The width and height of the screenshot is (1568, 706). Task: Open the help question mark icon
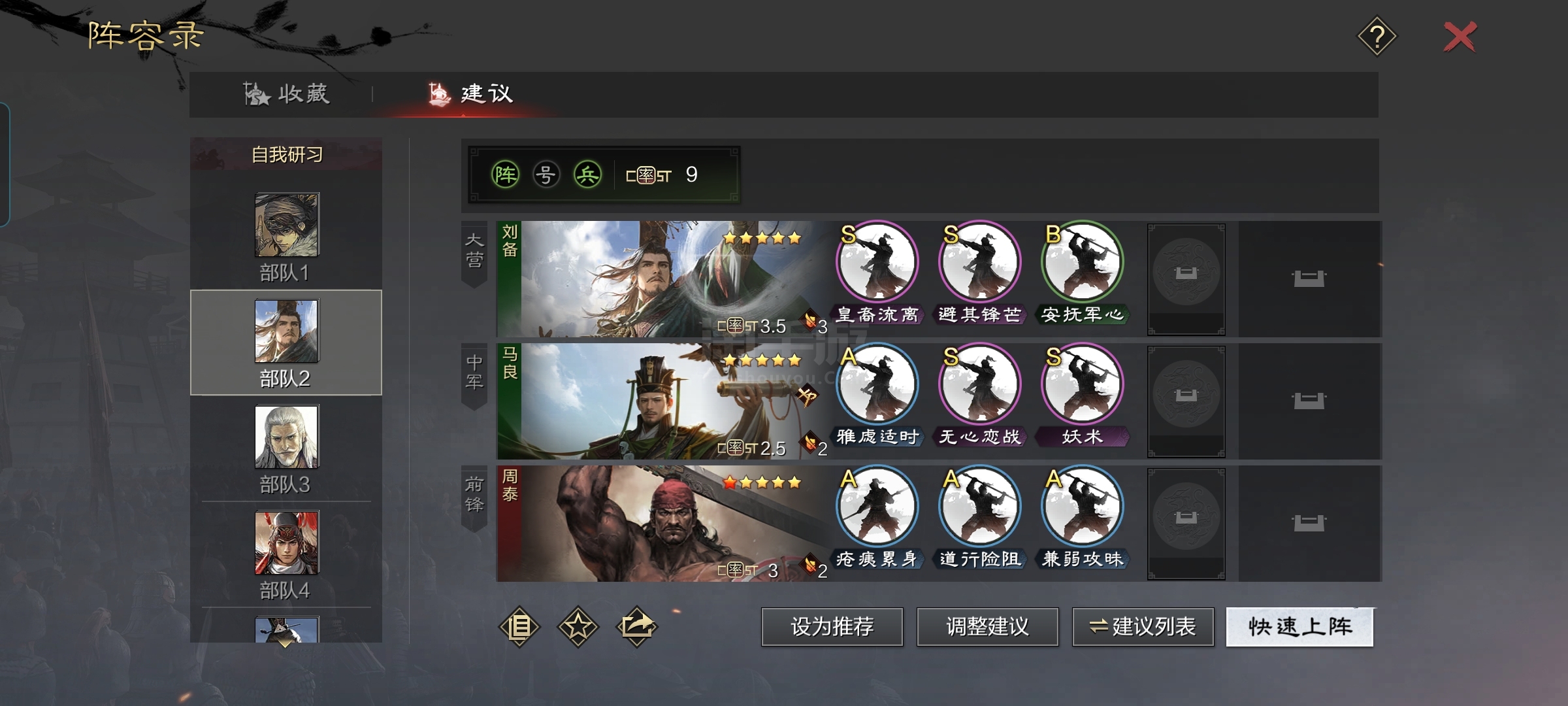click(x=1377, y=37)
